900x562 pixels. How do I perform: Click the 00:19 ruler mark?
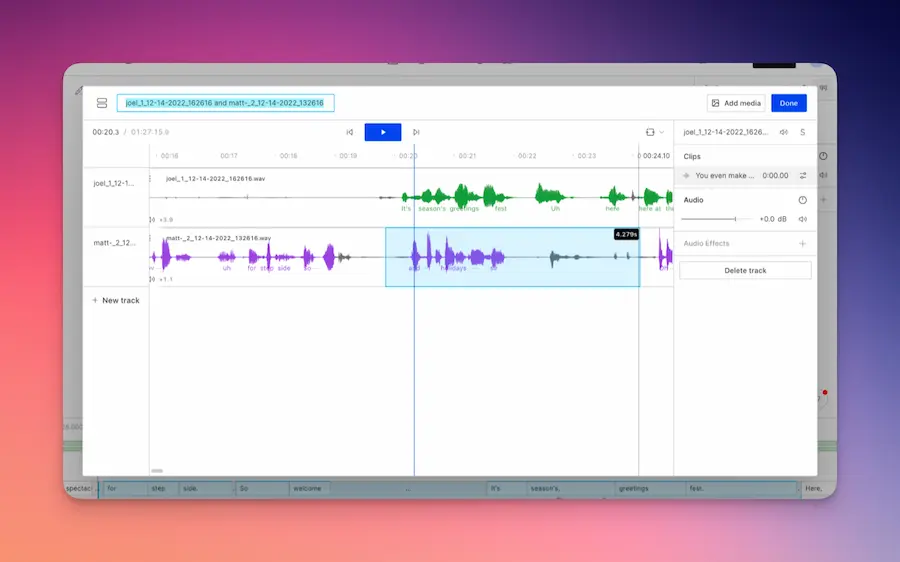(348, 156)
